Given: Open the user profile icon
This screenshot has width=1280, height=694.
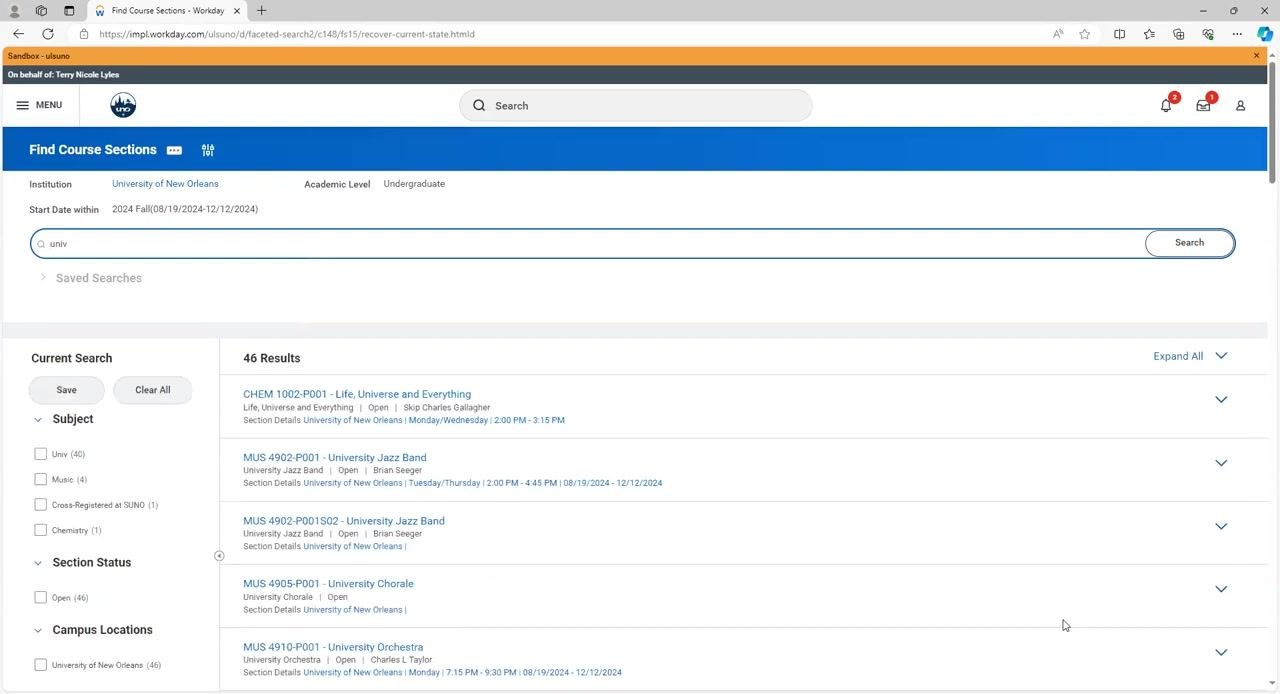Looking at the screenshot, I should [1240, 105].
